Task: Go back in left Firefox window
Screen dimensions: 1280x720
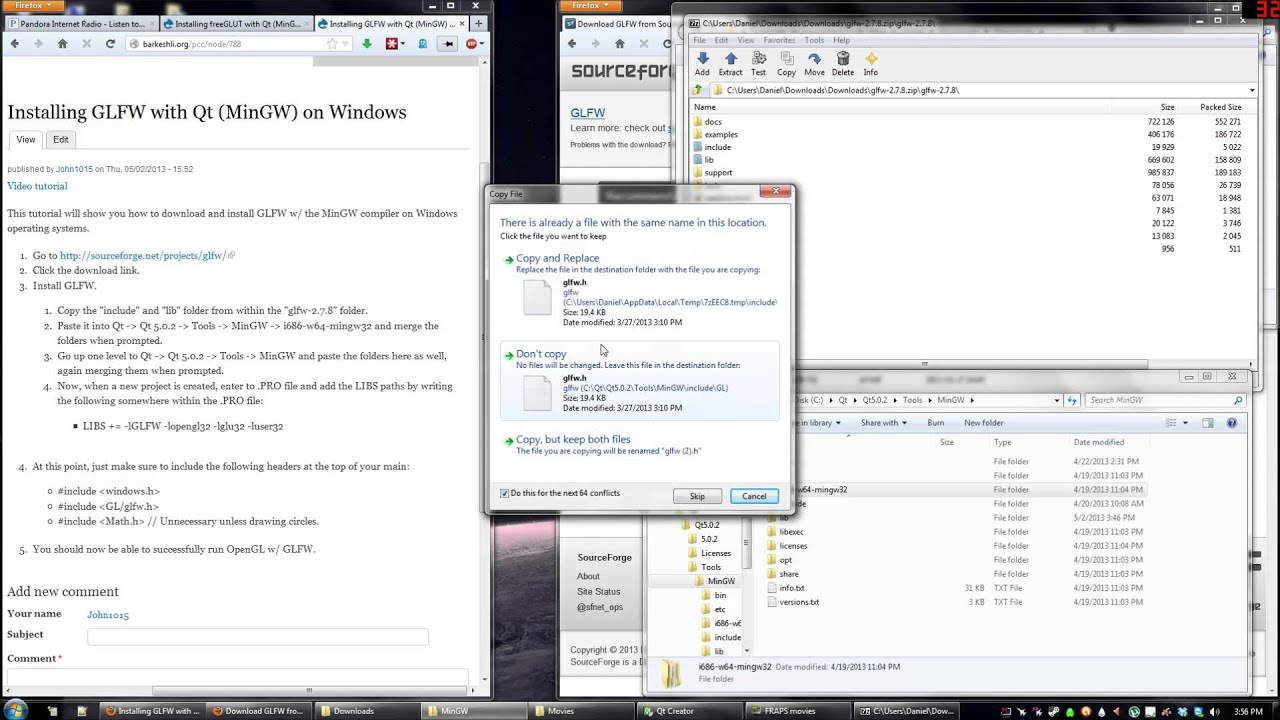Action: [x=14, y=44]
